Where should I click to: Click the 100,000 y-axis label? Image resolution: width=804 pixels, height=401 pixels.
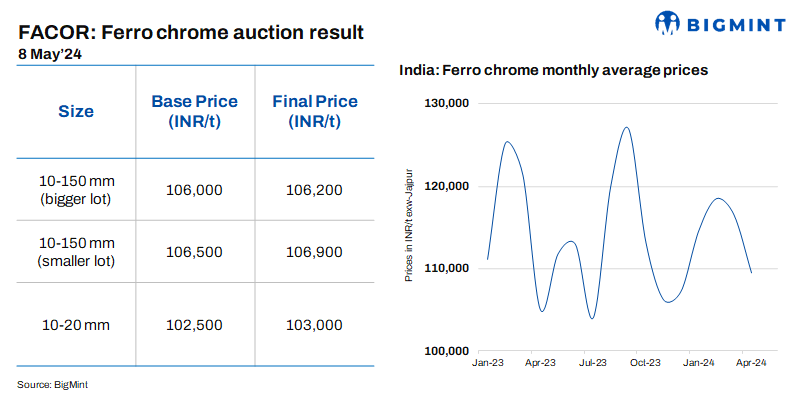tap(446, 351)
